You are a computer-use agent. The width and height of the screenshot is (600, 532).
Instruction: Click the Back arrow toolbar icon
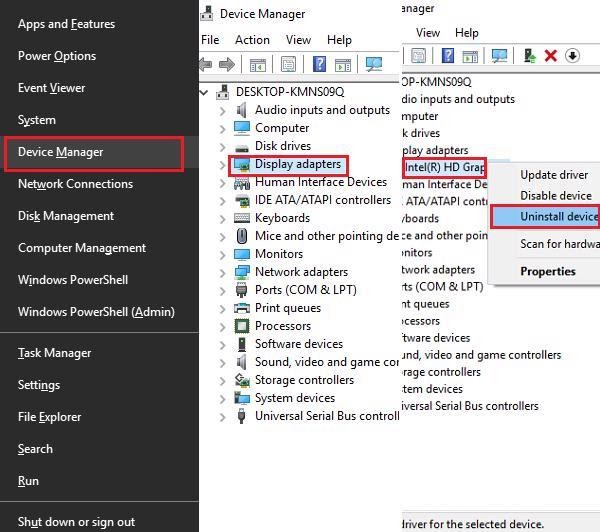pyautogui.click(x=207, y=65)
